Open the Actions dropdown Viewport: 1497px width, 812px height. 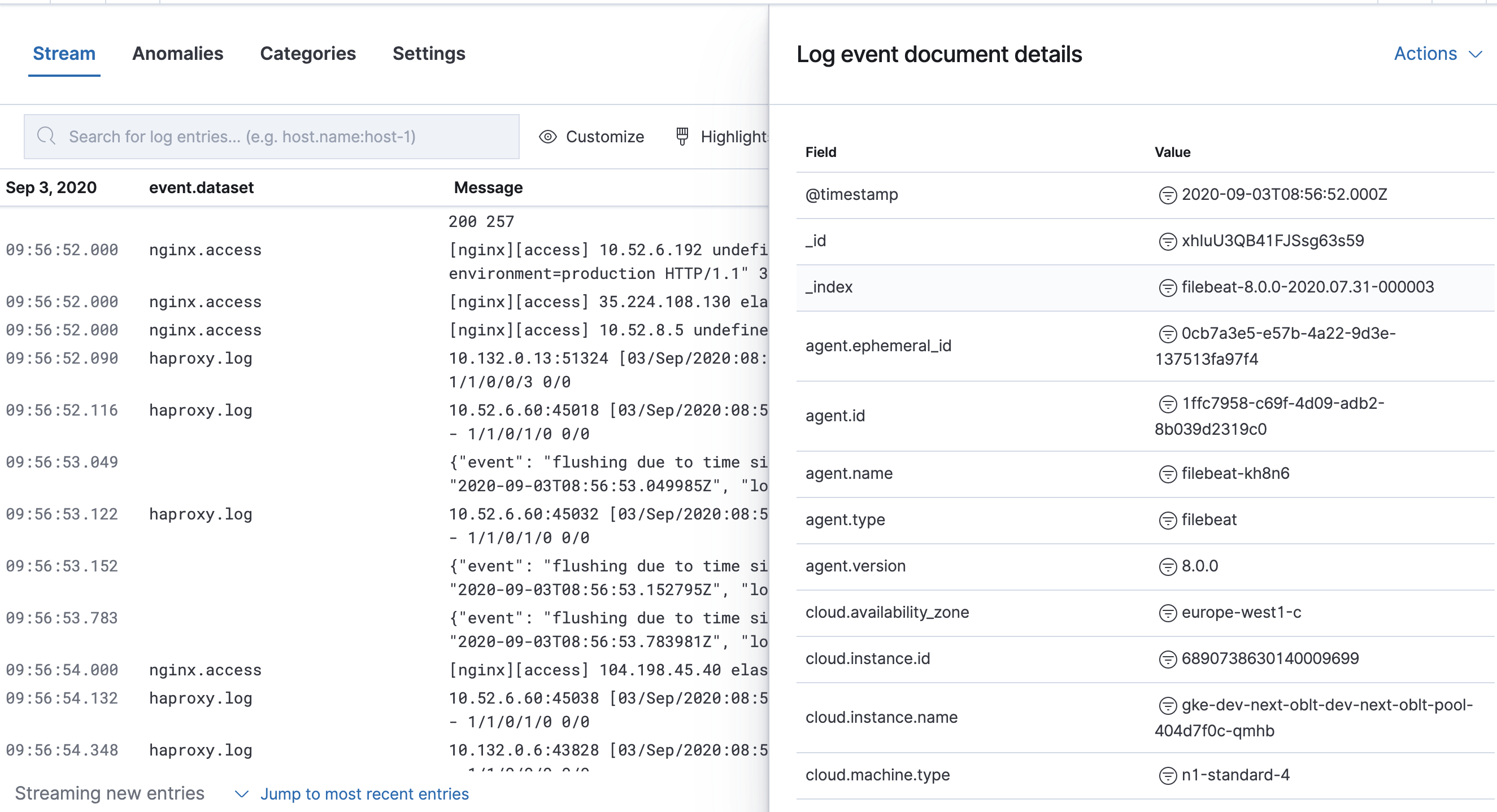(1437, 54)
